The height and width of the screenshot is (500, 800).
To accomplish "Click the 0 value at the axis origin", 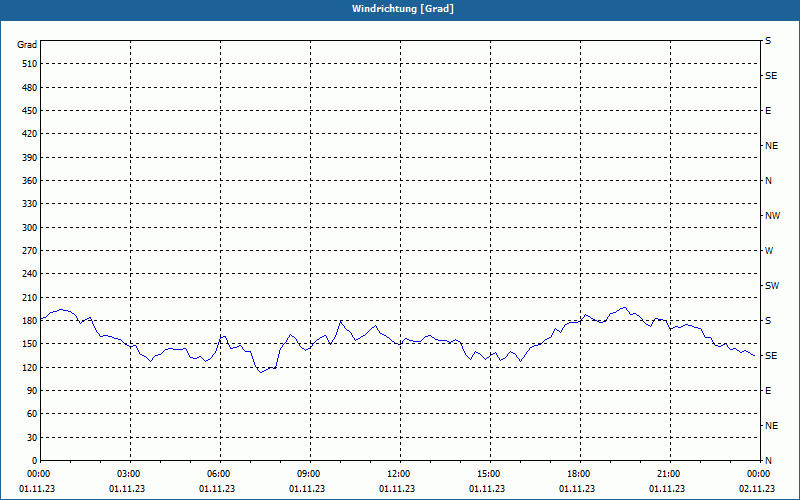I will tap(35, 461).
